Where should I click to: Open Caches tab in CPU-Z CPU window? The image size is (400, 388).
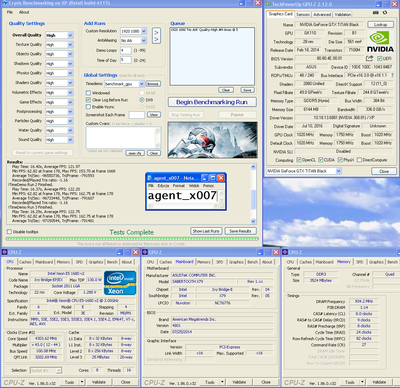[25, 262]
